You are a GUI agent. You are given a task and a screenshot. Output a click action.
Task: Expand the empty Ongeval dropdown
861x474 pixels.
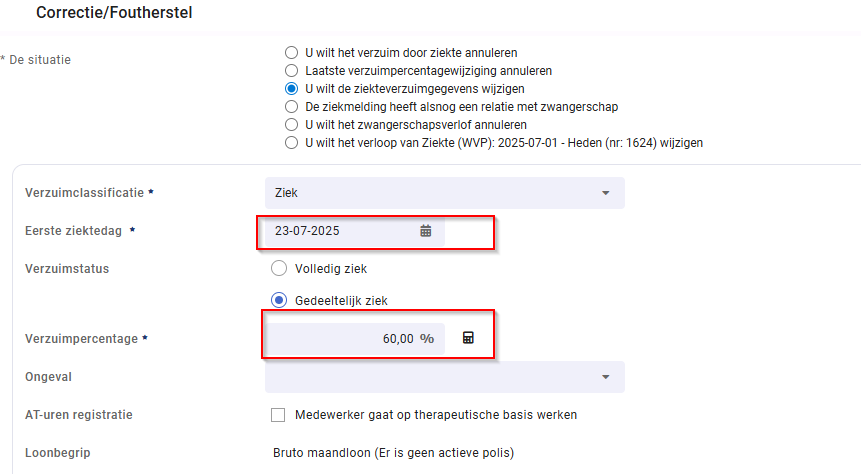pos(445,377)
